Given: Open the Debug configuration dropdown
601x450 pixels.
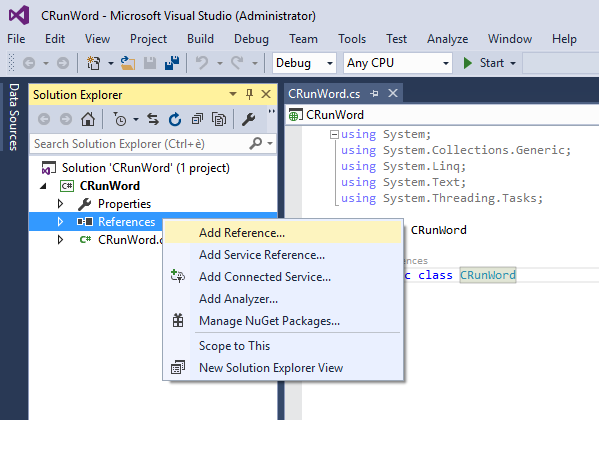Looking at the screenshot, I should 330,63.
